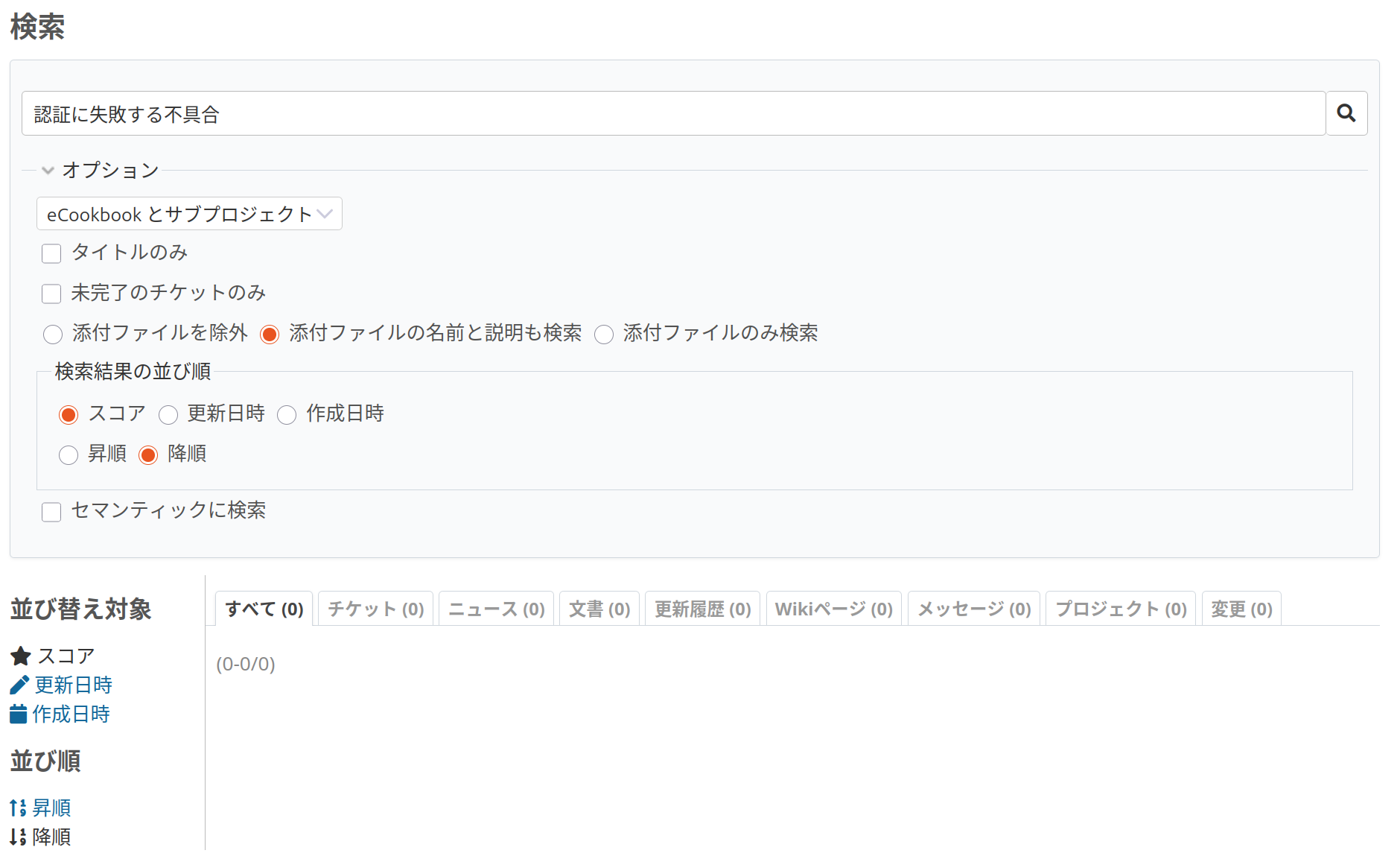Open the eCookbook とサブプロジェクト scope dropdown
1400x862 pixels.
pyautogui.click(x=189, y=214)
